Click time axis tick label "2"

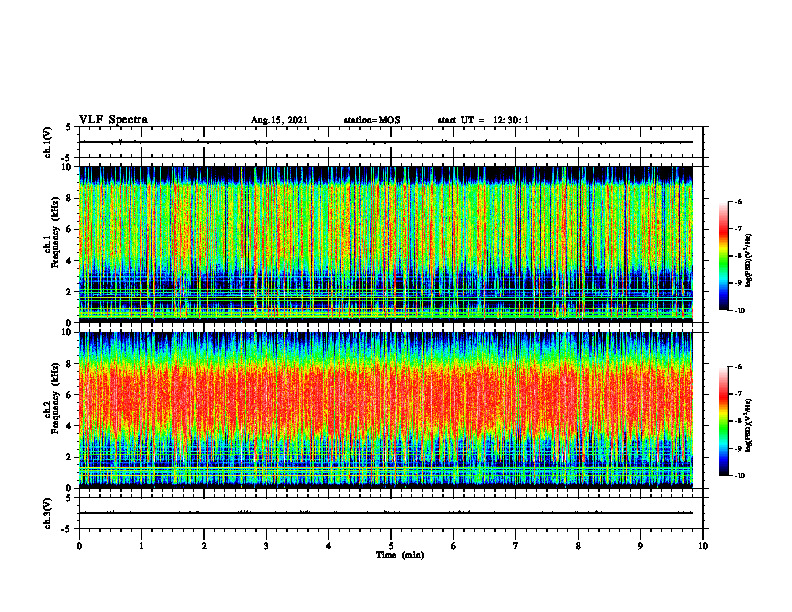204,546
